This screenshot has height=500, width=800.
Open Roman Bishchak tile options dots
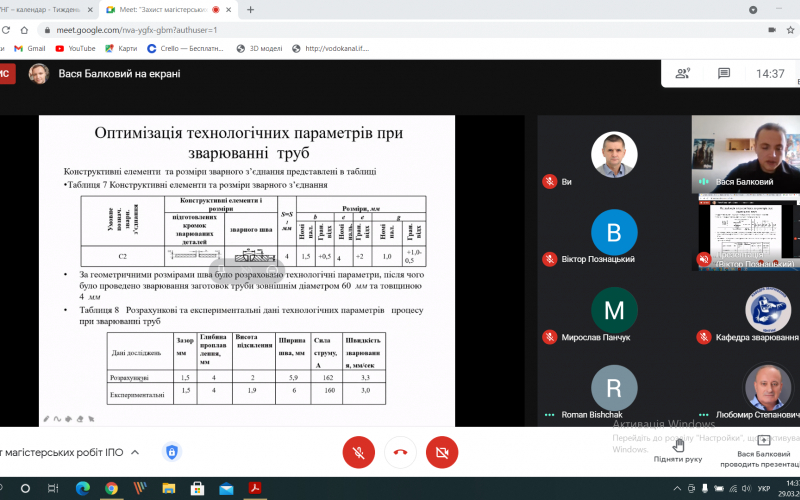point(549,415)
